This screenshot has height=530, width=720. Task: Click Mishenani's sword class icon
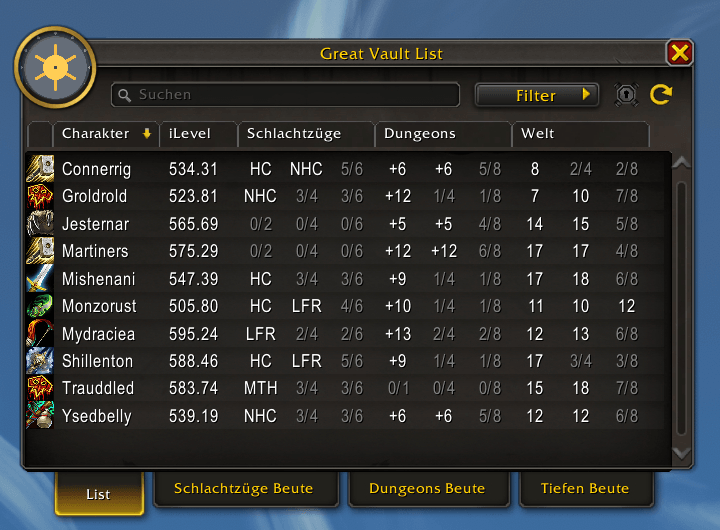[x=40, y=278]
